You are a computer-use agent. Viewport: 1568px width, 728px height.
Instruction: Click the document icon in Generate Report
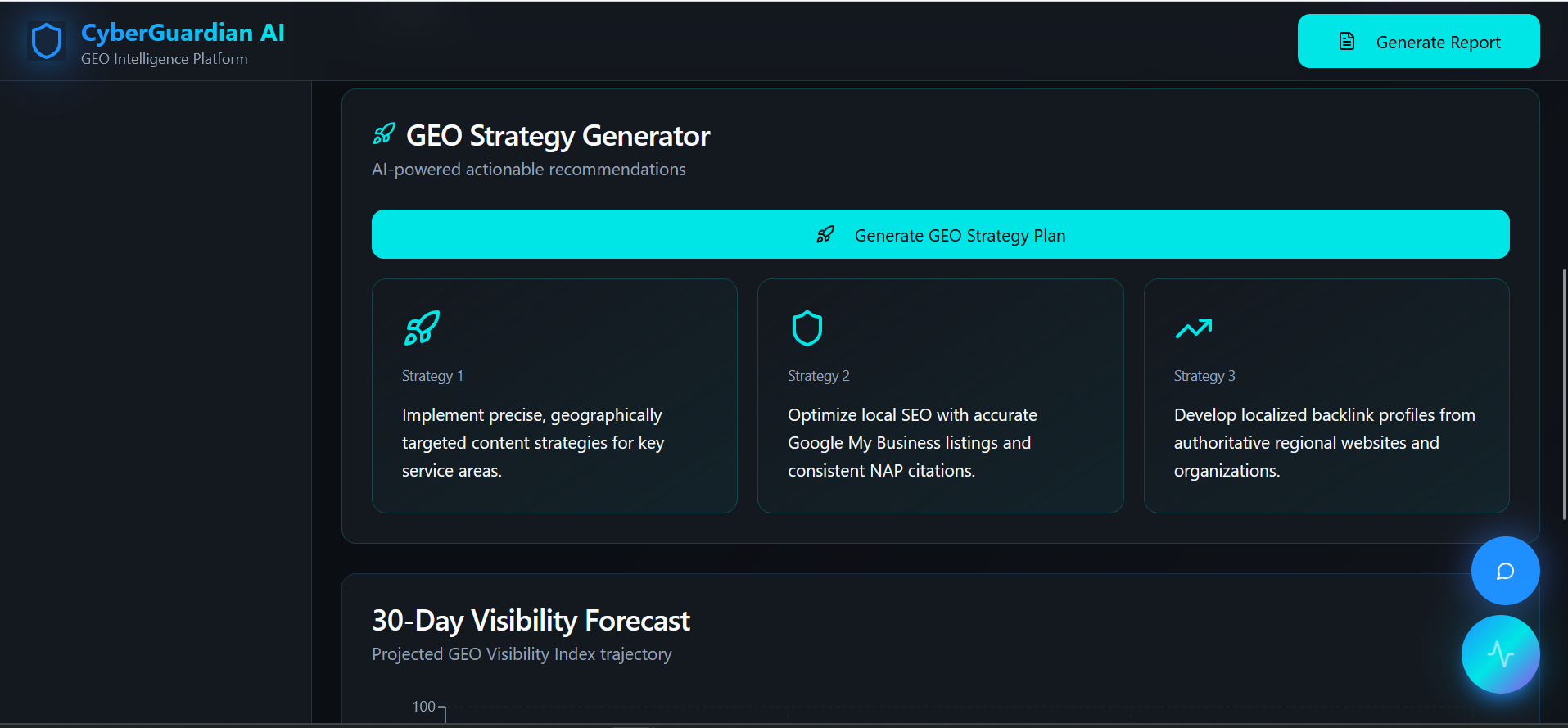(1347, 41)
